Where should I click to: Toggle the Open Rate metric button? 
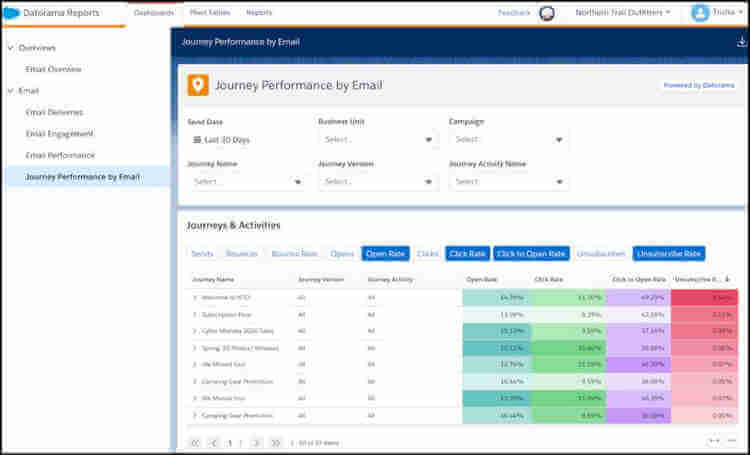[385, 254]
